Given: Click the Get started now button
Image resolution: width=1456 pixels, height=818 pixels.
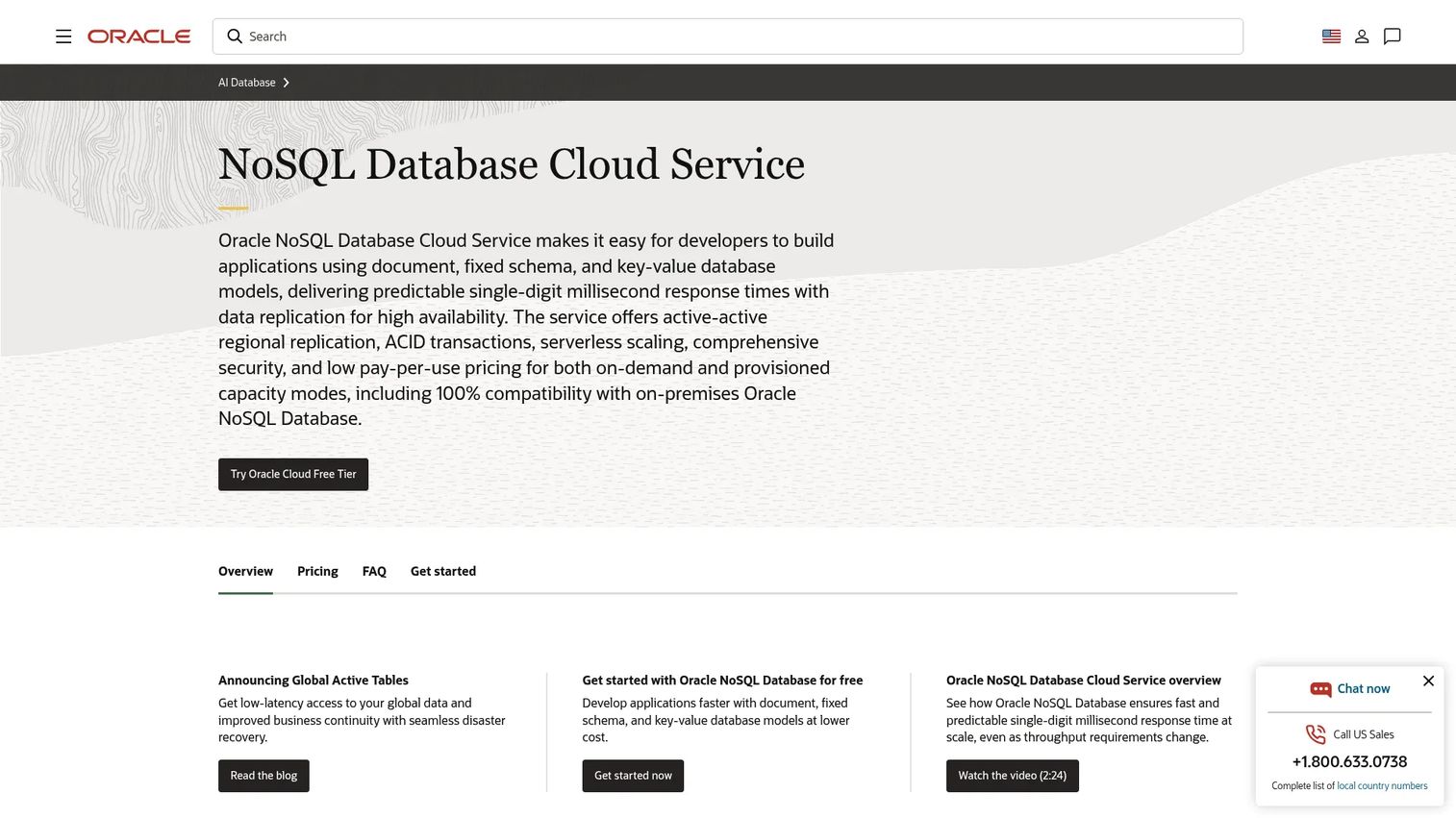Looking at the screenshot, I should [x=633, y=776].
